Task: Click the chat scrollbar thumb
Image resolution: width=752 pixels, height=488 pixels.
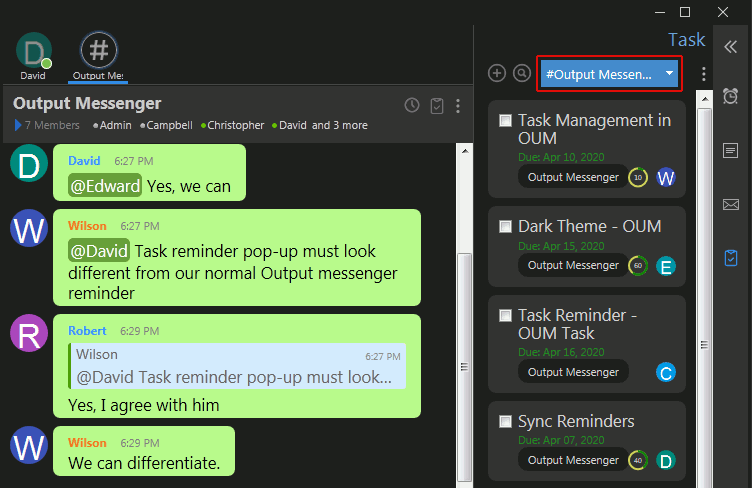Action: [x=464, y=367]
